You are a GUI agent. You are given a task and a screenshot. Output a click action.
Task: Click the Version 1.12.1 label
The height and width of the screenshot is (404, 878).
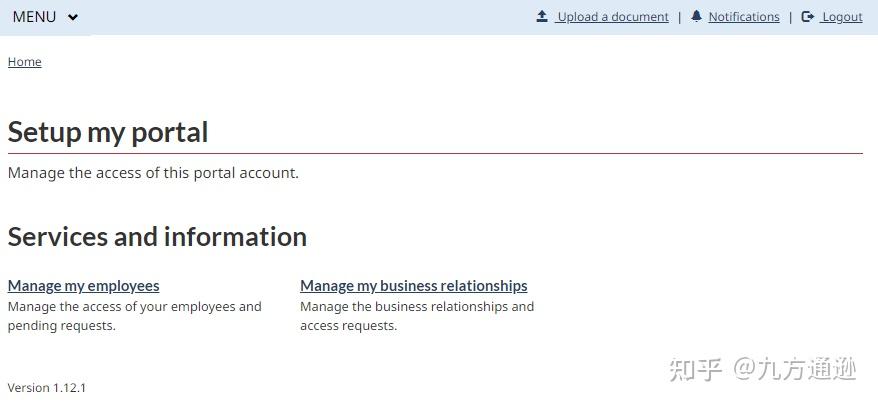[47, 388]
